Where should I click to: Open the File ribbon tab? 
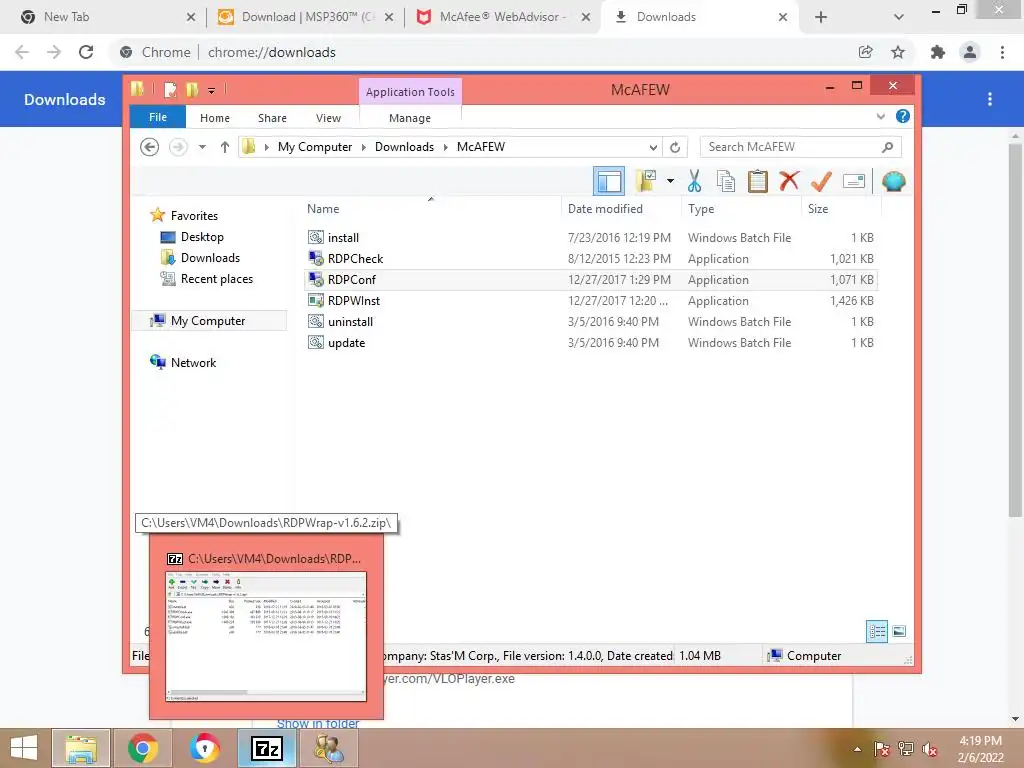[x=158, y=117]
